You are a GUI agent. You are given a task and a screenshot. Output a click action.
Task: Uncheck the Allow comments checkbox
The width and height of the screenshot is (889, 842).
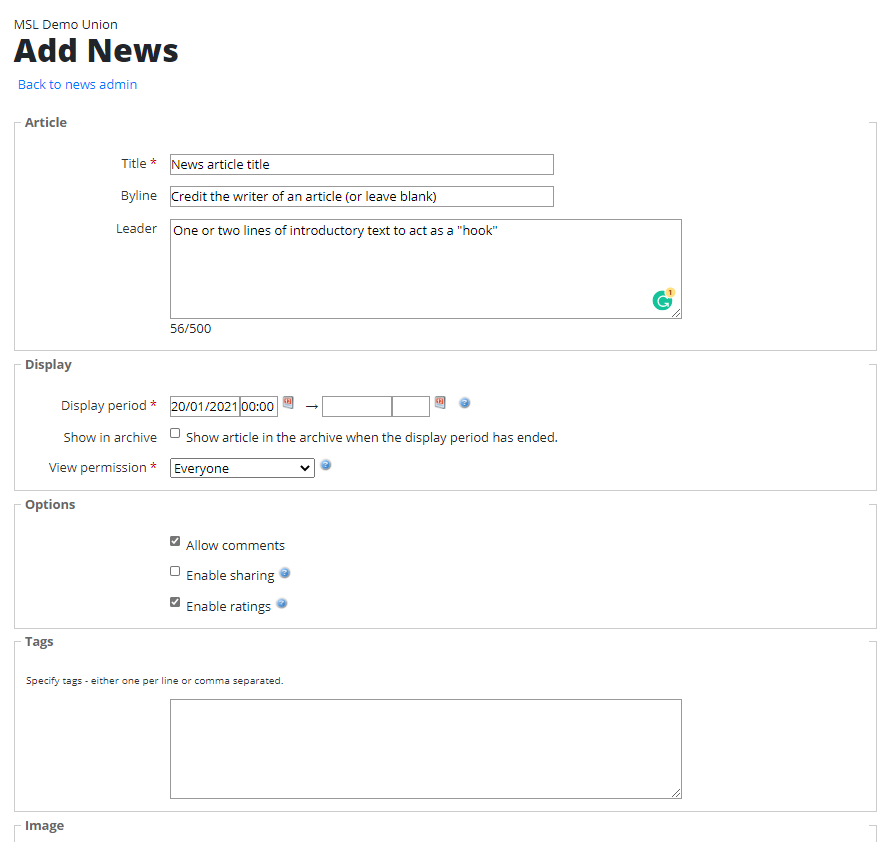pos(175,541)
